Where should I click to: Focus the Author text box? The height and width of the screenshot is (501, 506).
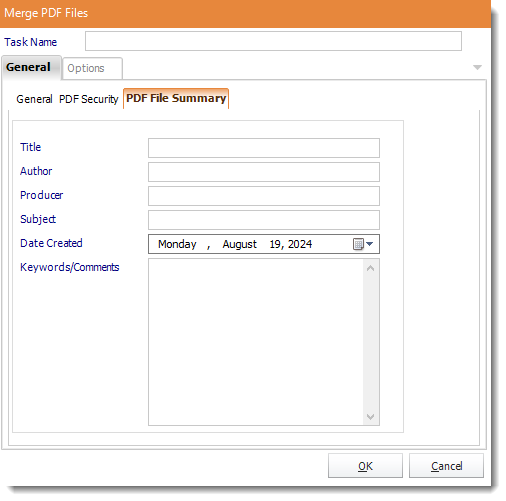pos(264,172)
